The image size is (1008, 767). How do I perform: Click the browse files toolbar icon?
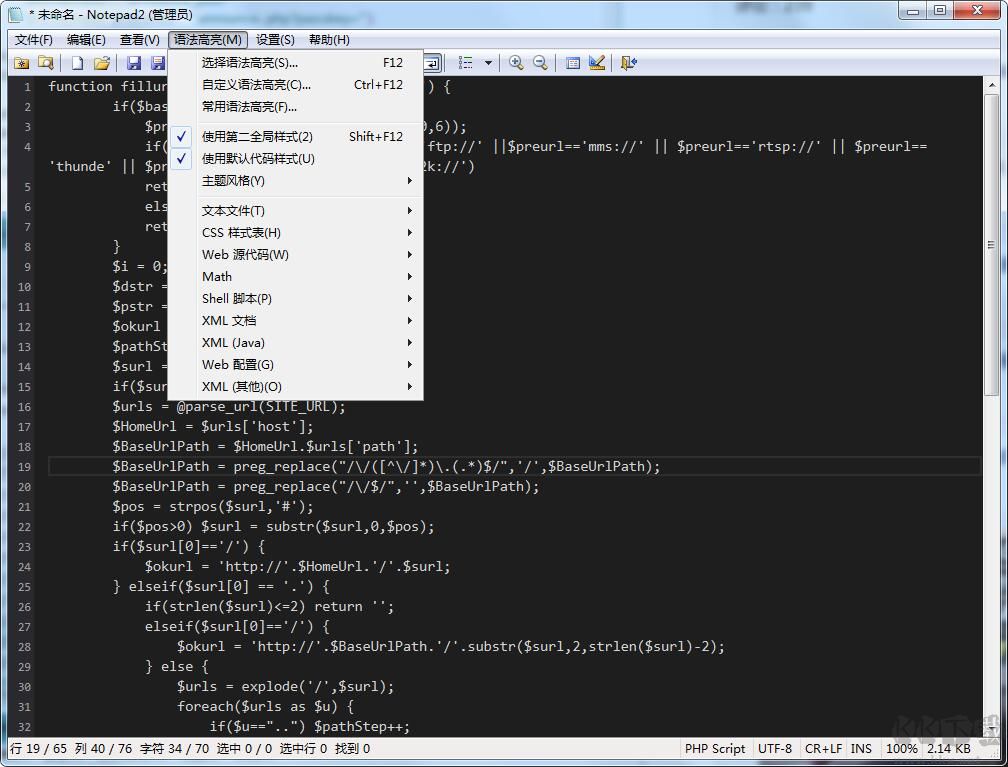(46, 62)
